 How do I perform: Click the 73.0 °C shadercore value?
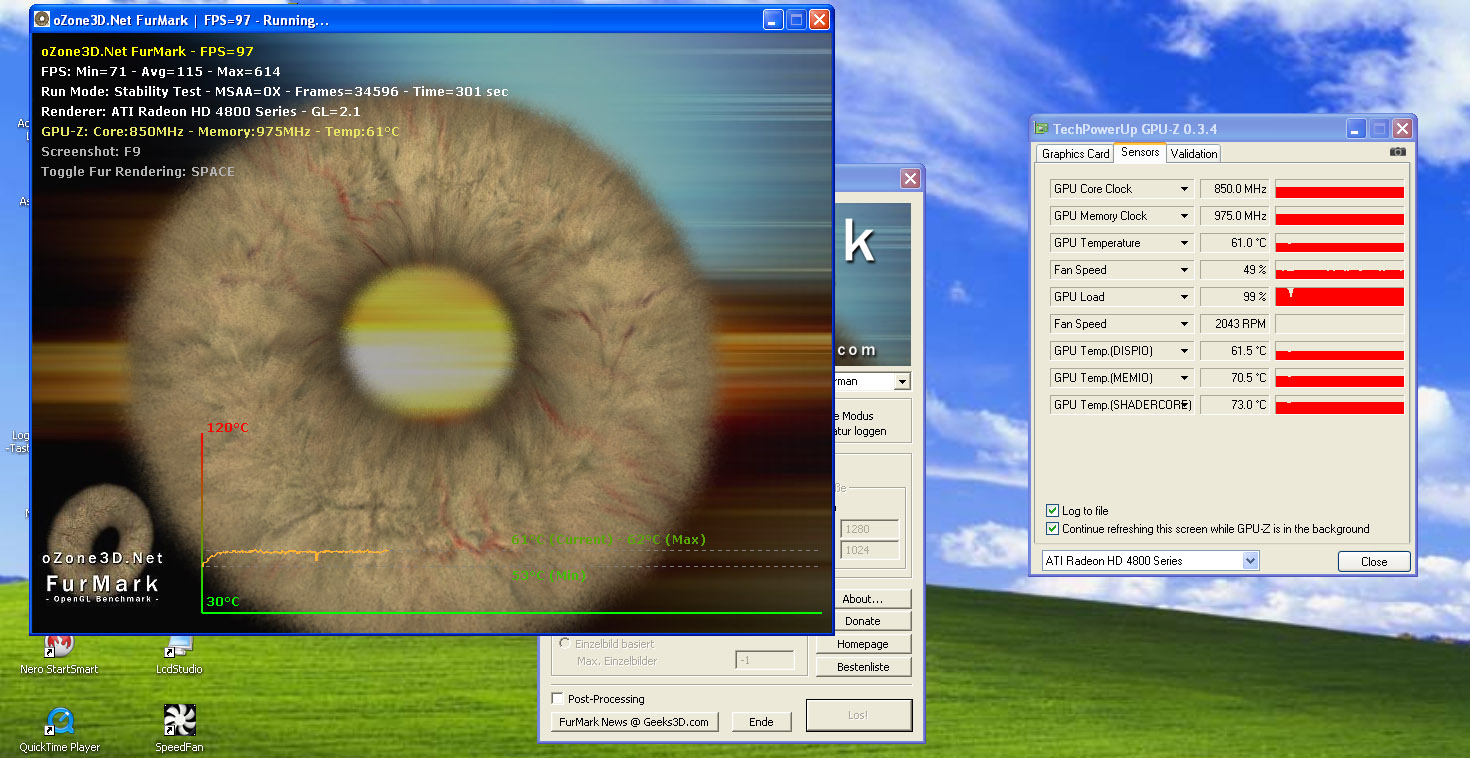(1234, 405)
